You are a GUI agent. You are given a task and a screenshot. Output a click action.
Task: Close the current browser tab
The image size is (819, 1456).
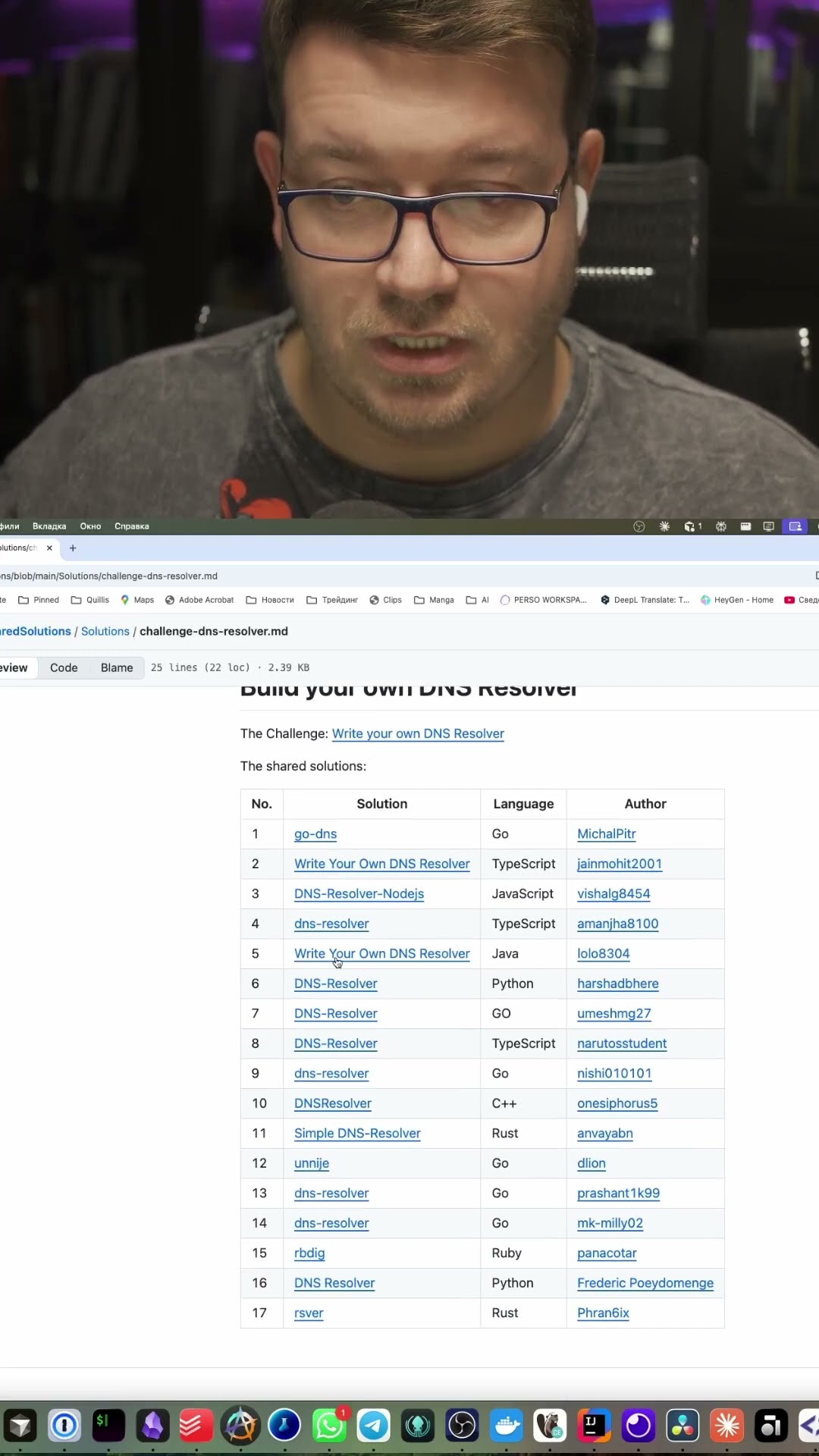click(49, 548)
